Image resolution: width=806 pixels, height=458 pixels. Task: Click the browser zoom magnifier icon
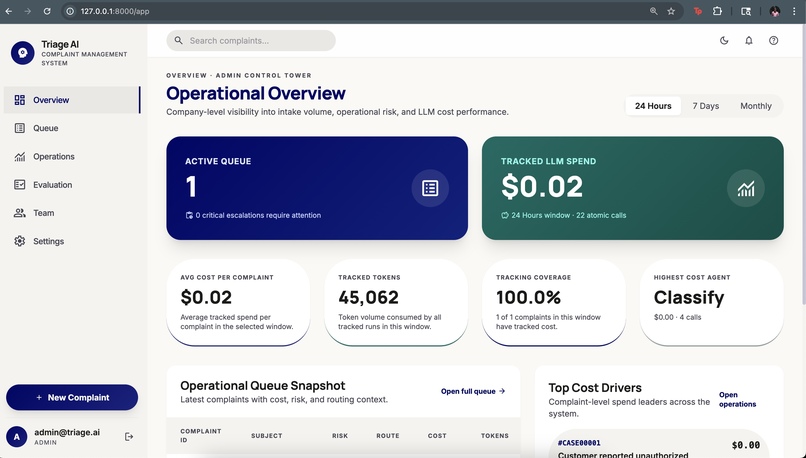tap(653, 11)
